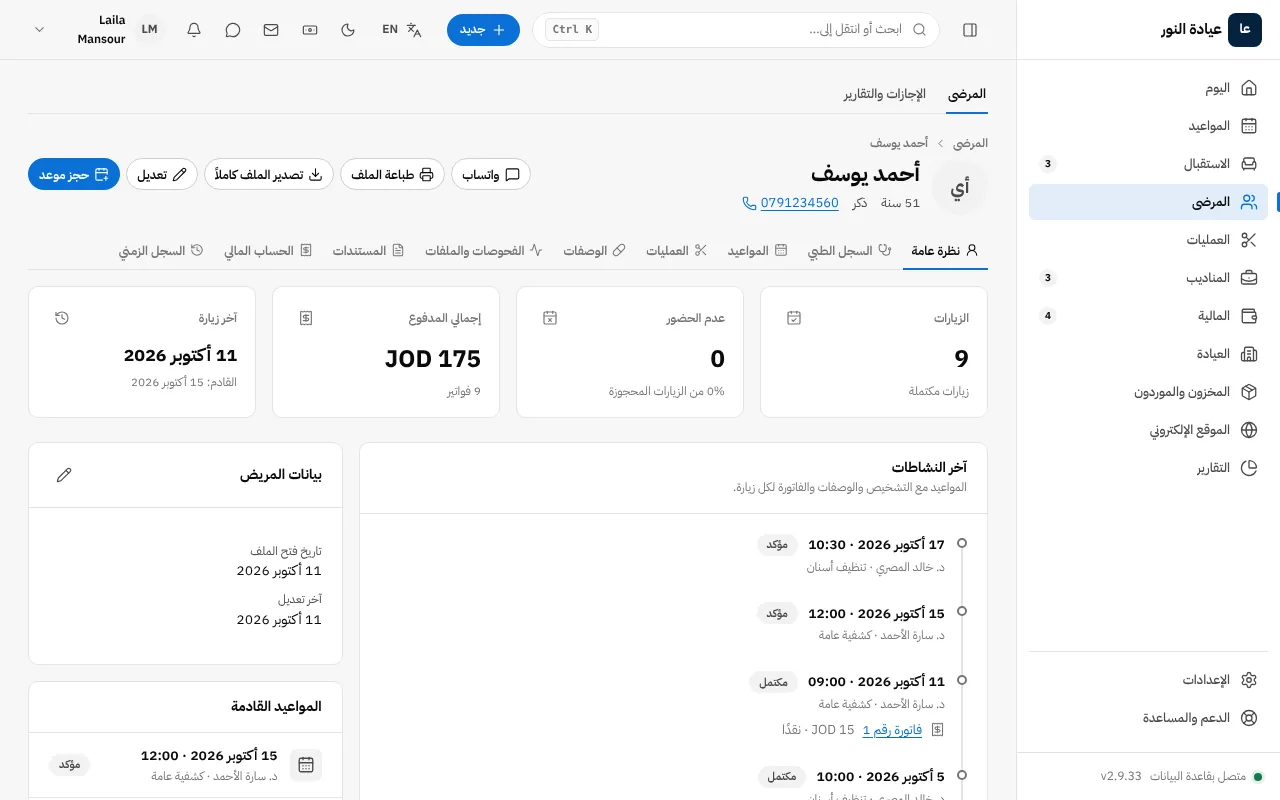
Task: Open الدعم والمساعدة help
Action: tap(1148, 718)
